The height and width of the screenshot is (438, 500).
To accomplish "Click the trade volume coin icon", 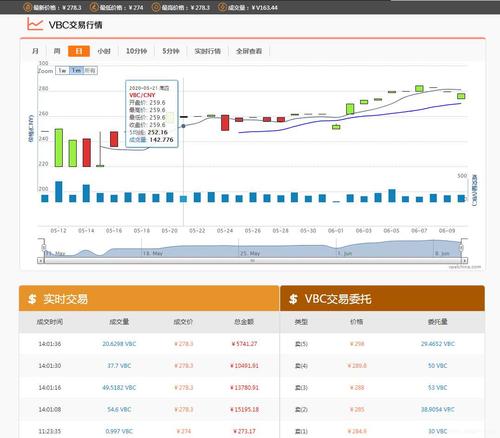I will (x=222, y=7).
